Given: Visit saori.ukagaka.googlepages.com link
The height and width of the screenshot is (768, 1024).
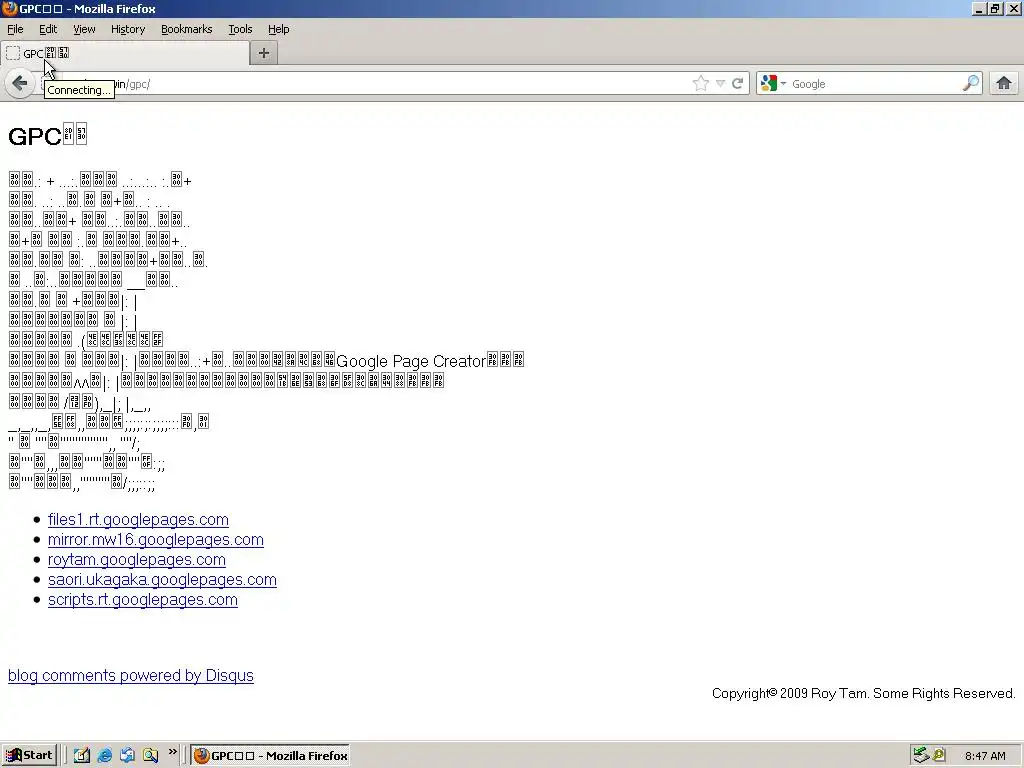Looking at the screenshot, I should (x=162, y=580).
